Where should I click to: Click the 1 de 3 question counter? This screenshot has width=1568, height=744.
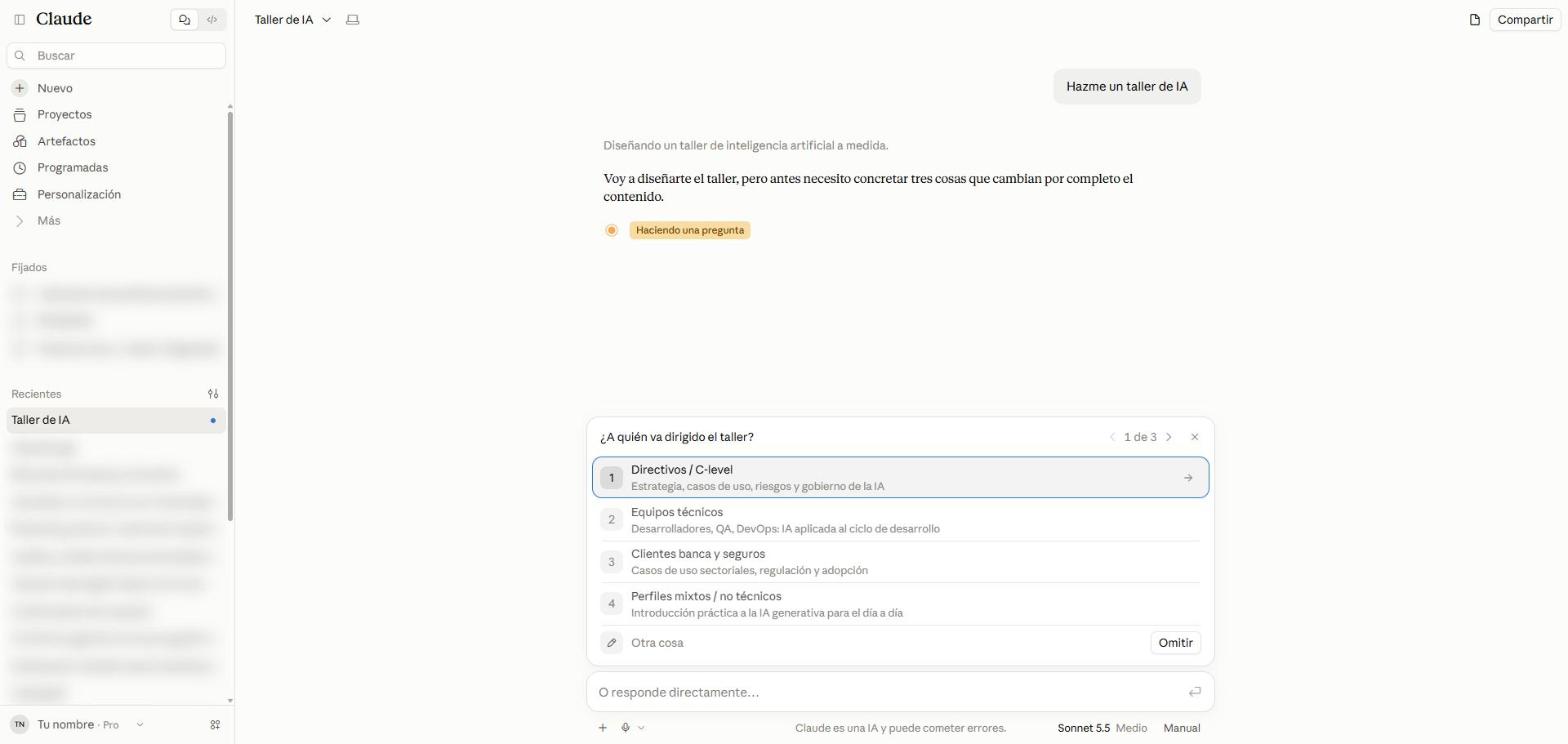tap(1140, 437)
